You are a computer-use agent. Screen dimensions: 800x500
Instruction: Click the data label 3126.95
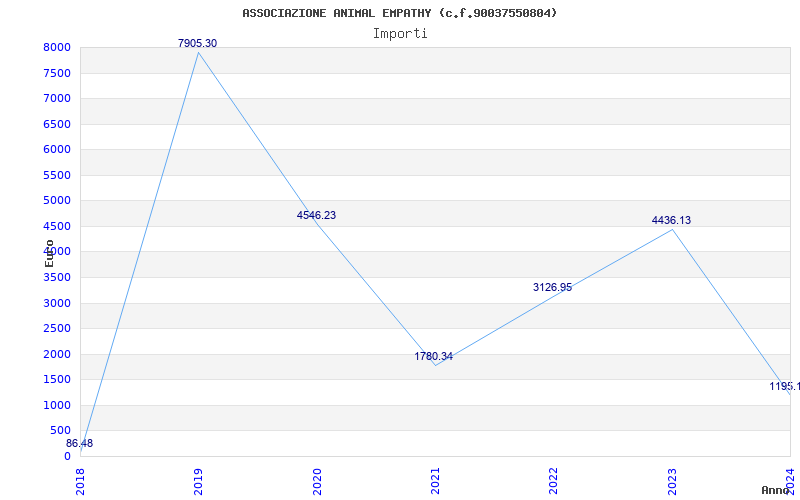tap(553, 287)
